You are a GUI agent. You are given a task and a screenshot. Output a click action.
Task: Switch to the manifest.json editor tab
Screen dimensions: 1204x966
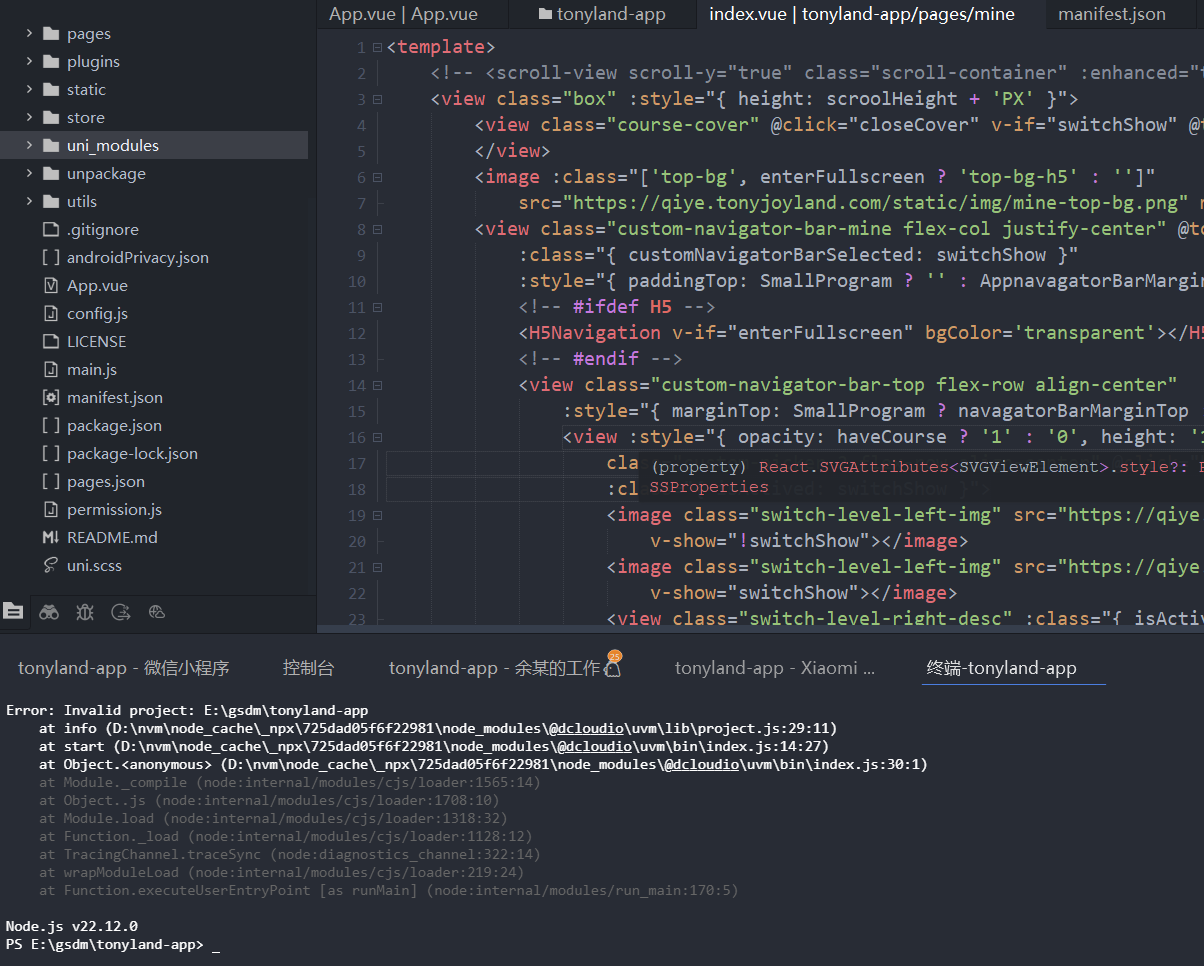(x=1111, y=14)
